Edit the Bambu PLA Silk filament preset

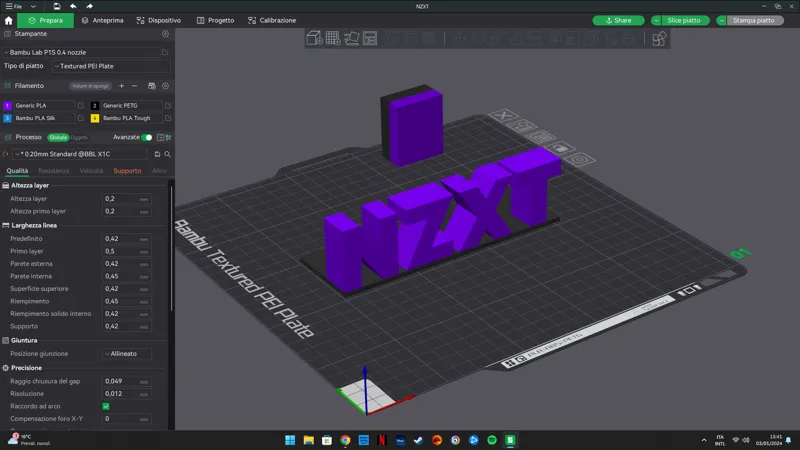pos(81,118)
